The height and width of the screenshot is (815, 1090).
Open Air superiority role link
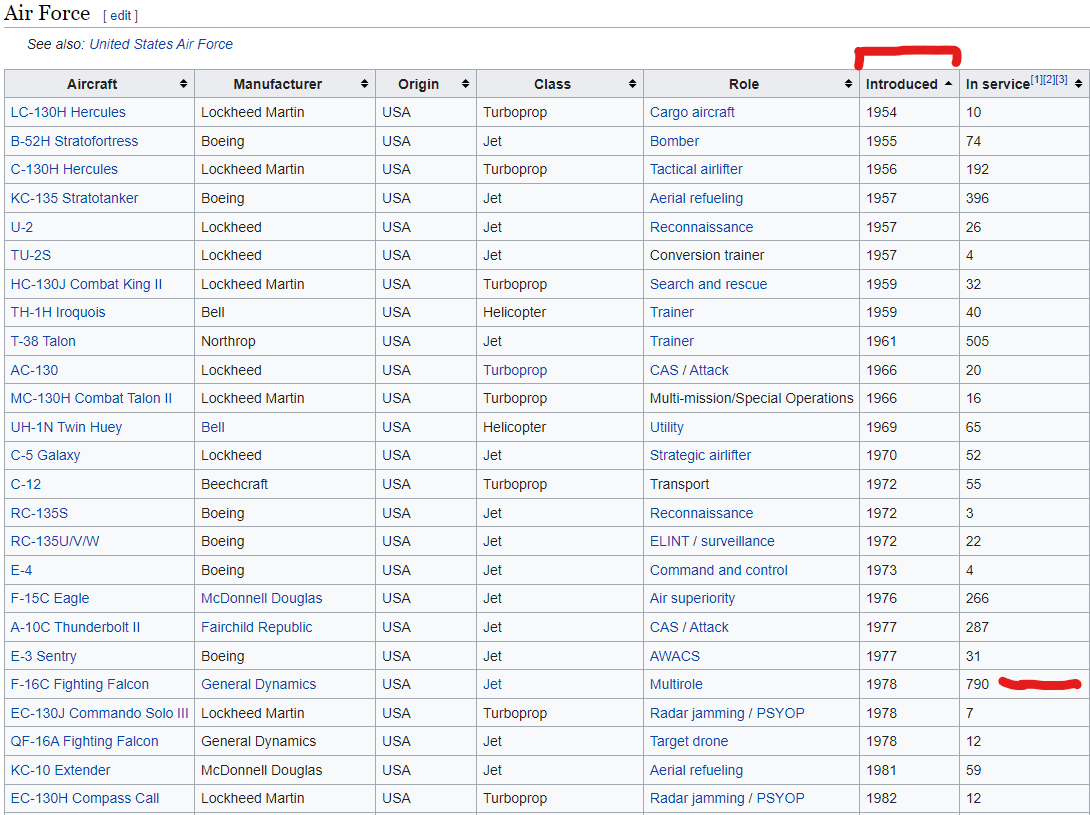(692, 598)
